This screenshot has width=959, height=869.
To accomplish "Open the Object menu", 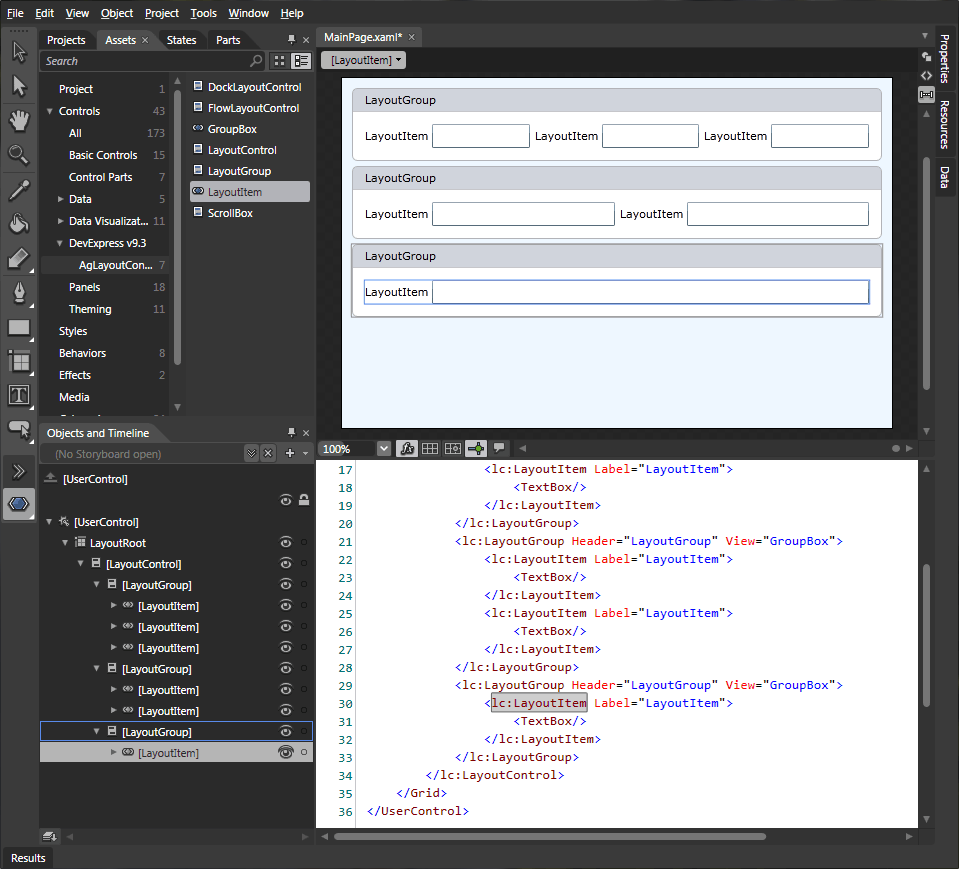I will tap(117, 13).
